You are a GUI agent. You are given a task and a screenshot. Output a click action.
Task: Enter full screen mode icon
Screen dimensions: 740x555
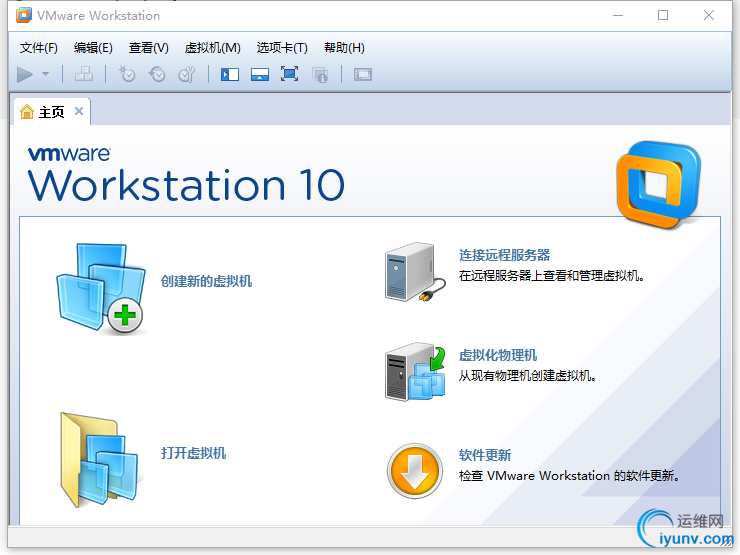tap(289, 74)
